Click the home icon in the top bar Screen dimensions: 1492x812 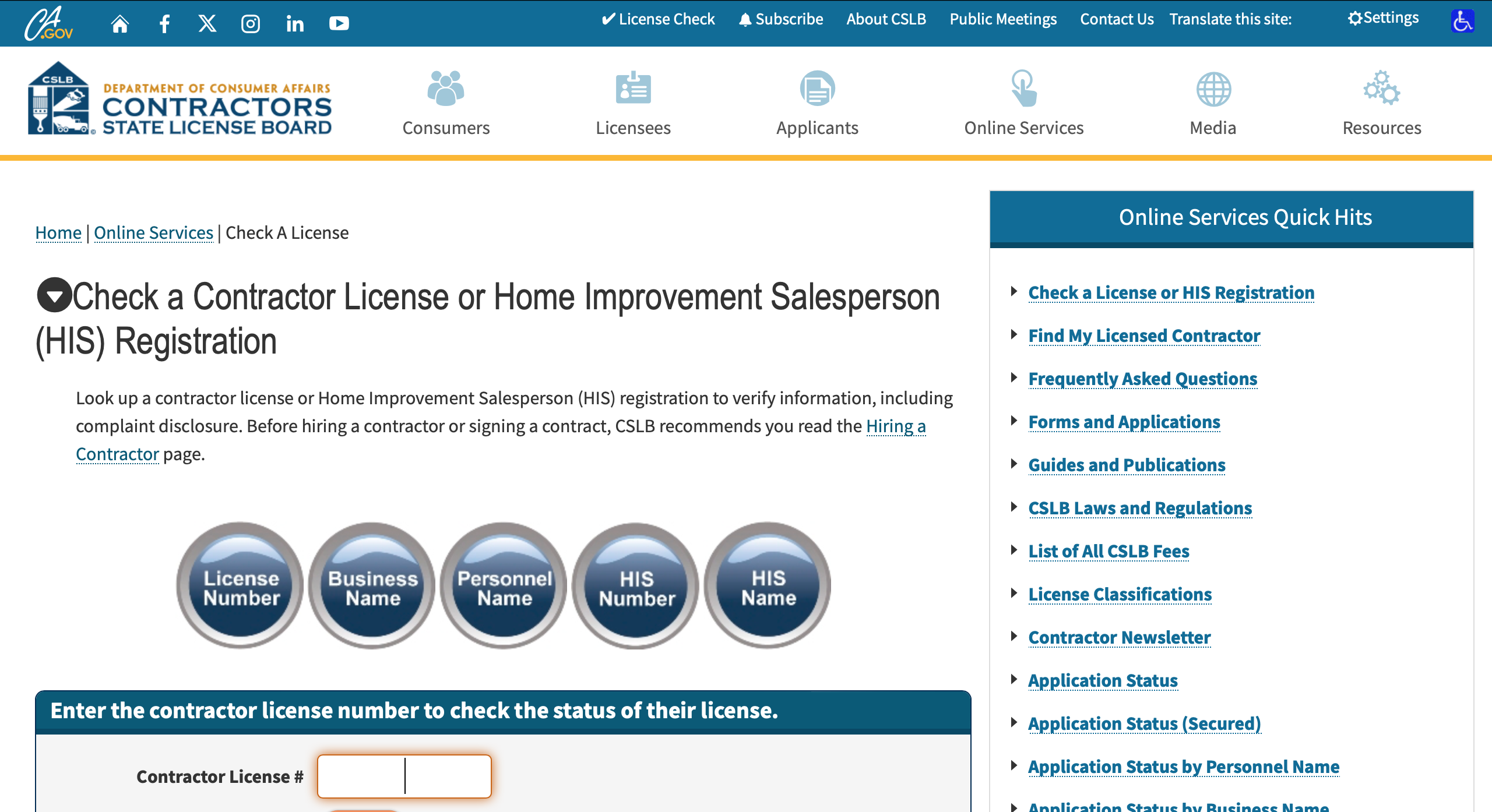(x=120, y=23)
